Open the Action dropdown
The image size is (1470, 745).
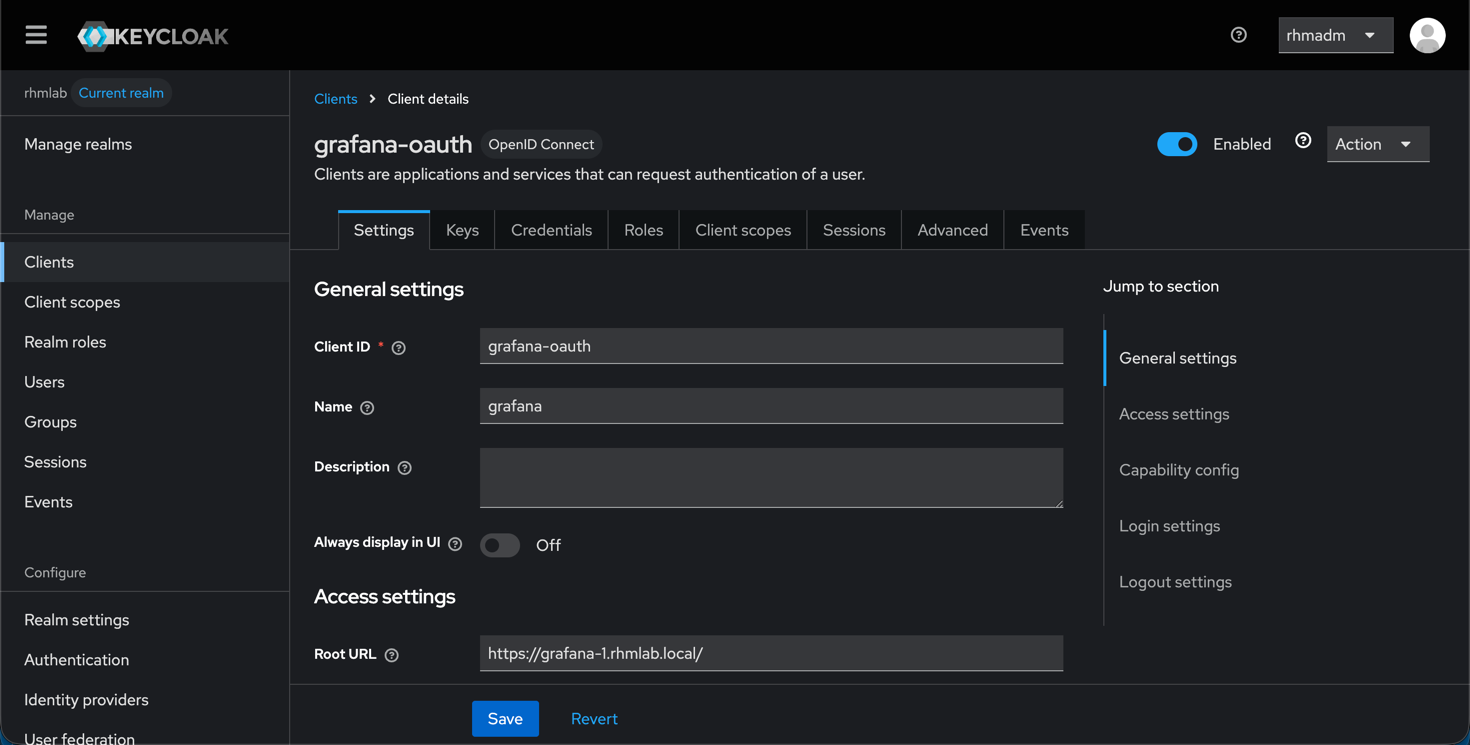tap(1377, 144)
